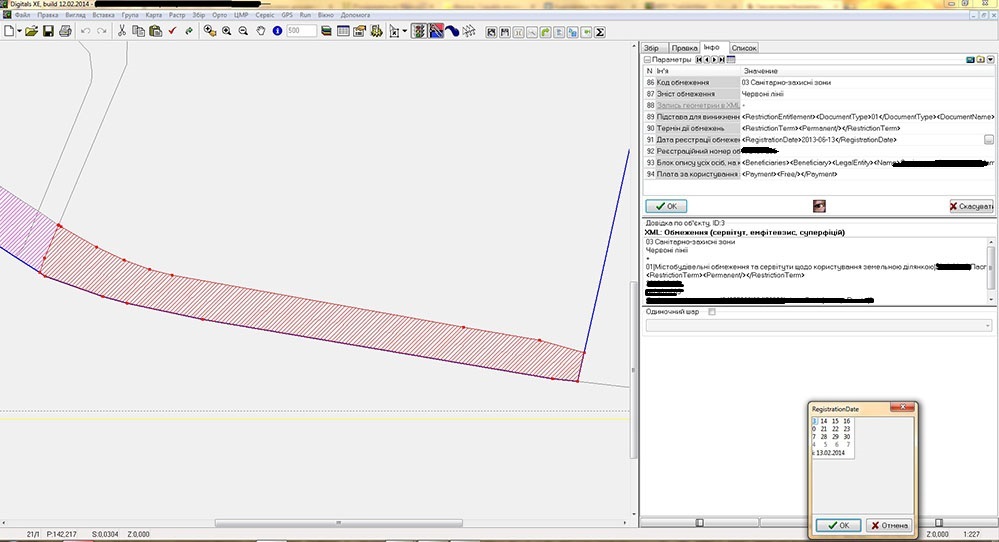Collapse the Параметры section
This screenshot has height=542, width=999.
click(648, 60)
